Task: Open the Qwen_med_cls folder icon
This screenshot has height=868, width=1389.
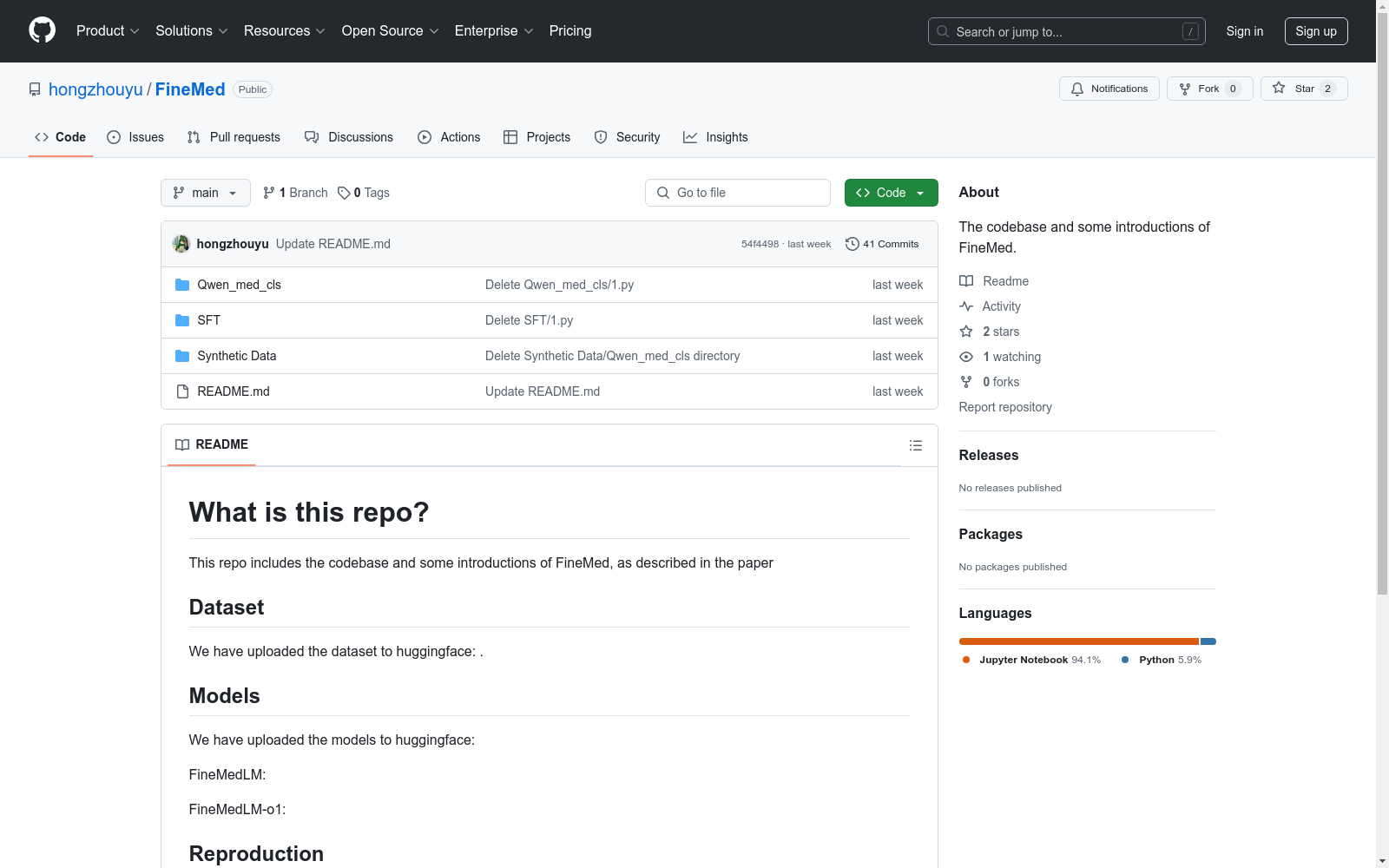Action: (x=182, y=285)
